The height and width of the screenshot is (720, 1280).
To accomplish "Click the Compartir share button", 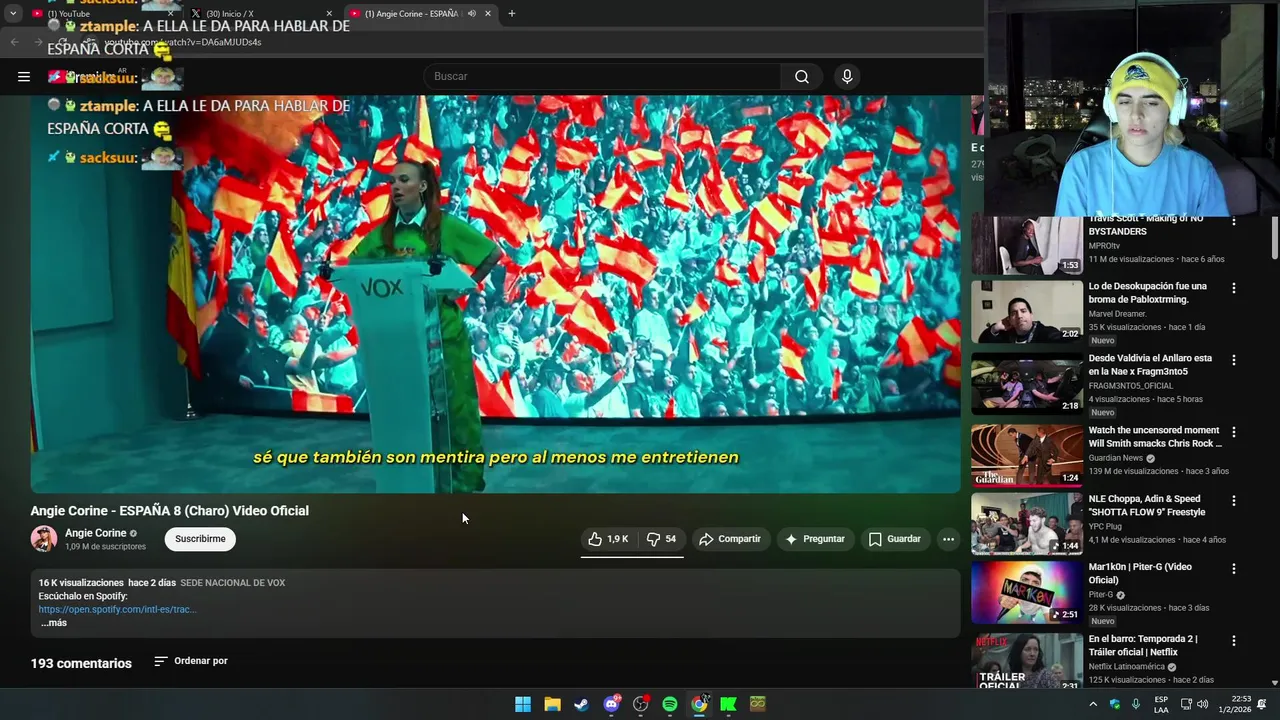I will pos(730,539).
